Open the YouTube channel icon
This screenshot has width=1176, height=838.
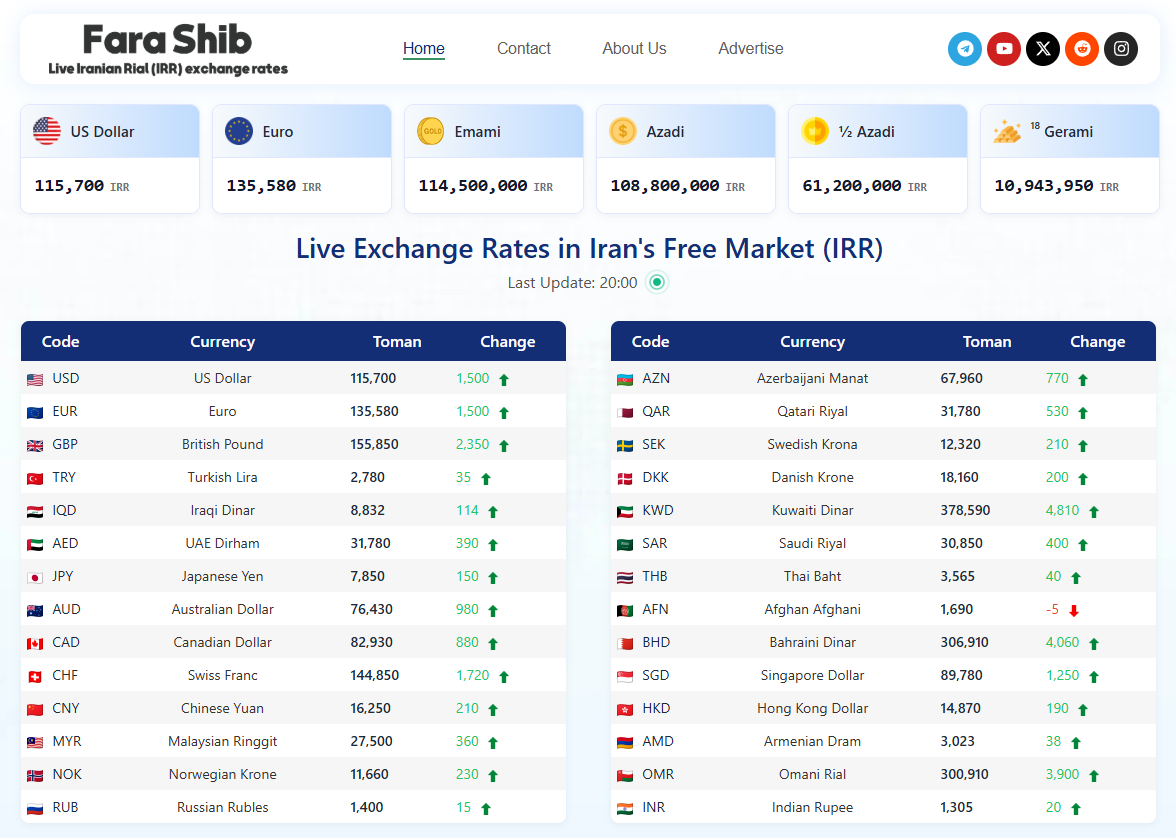click(x=1004, y=49)
